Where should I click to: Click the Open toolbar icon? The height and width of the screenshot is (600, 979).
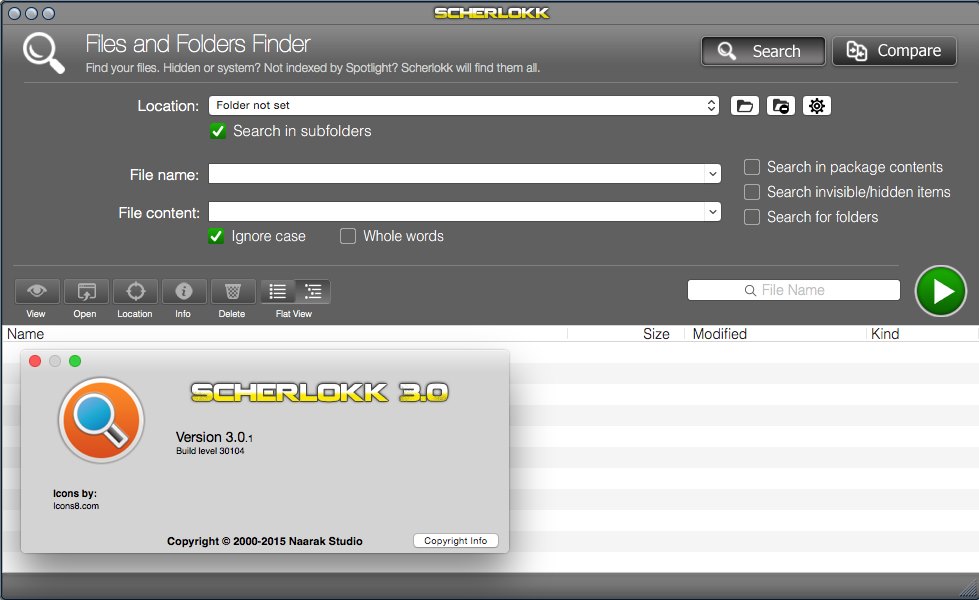(86, 291)
